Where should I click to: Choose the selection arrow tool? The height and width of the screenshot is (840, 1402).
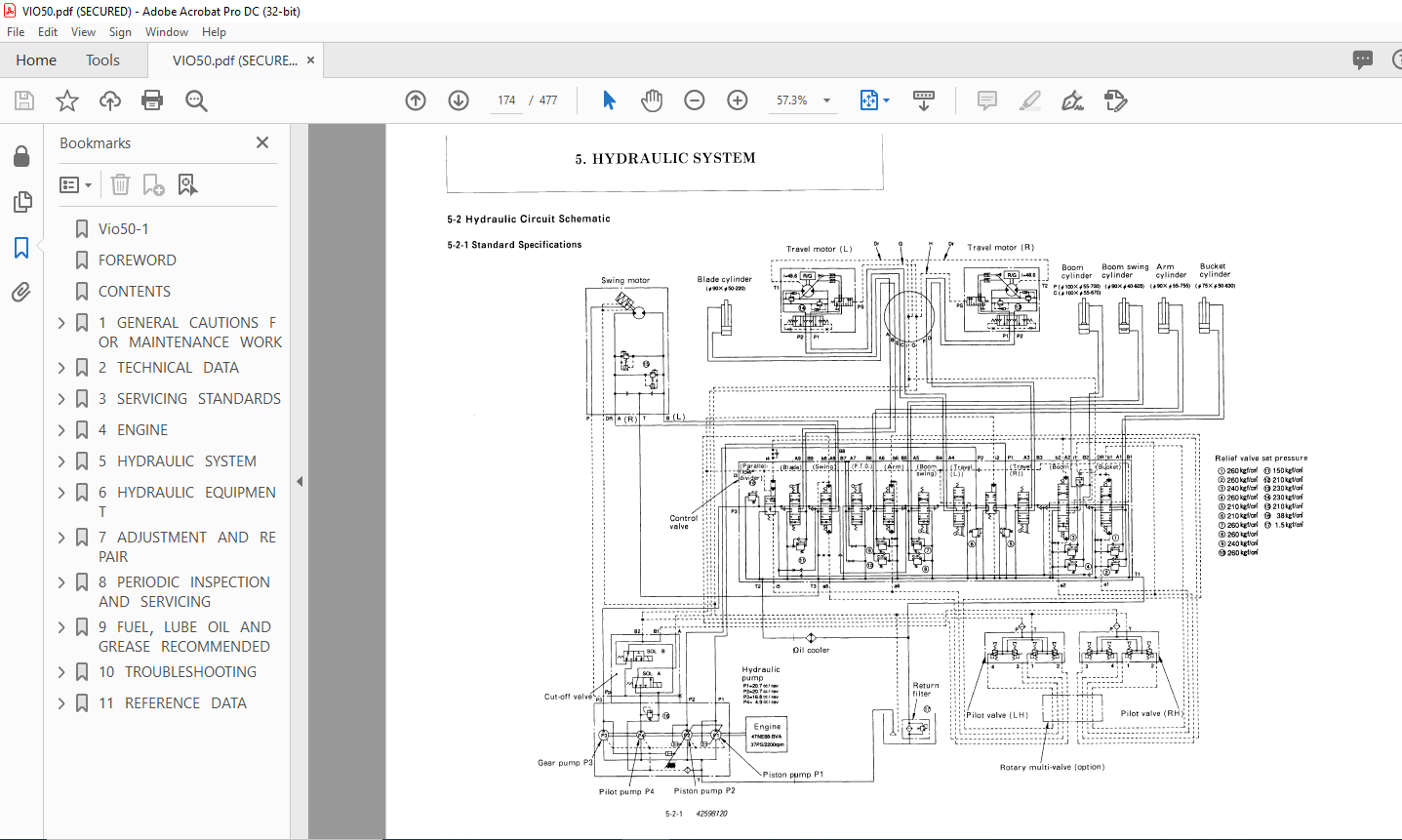click(x=609, y=100)
